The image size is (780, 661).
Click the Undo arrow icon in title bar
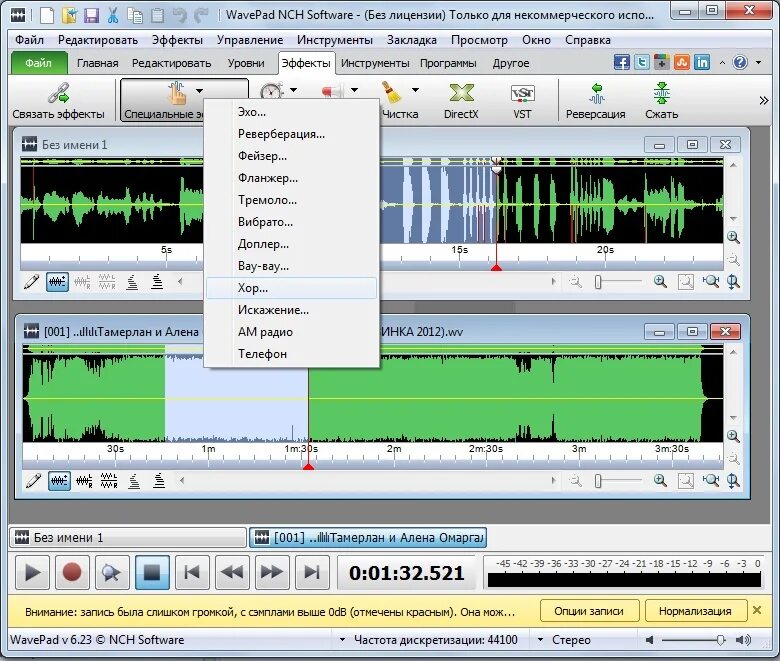pyautogui.click(x=179, y=15)
